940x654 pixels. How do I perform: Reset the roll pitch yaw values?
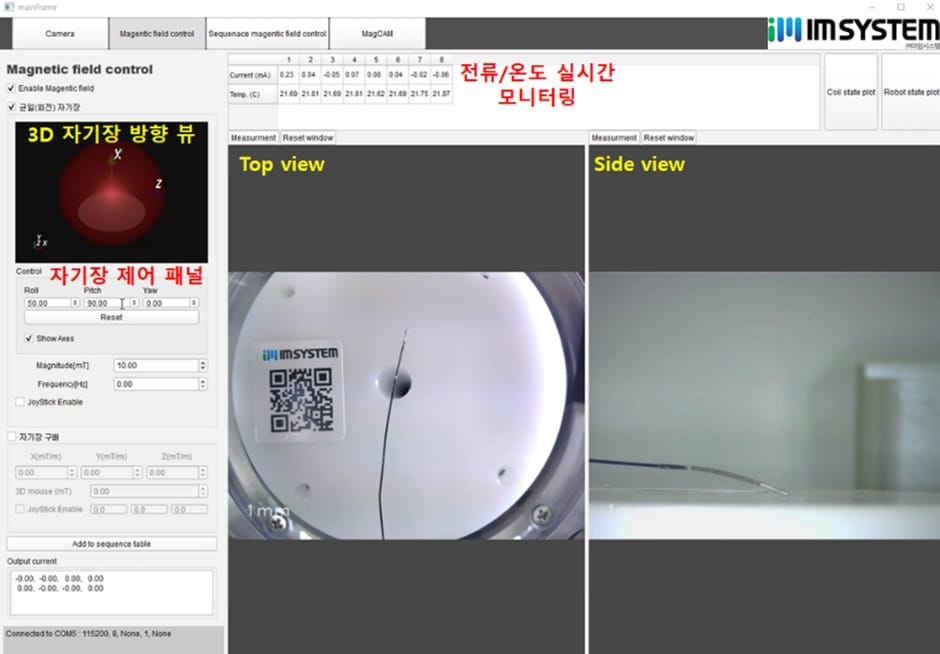point(112,317)
